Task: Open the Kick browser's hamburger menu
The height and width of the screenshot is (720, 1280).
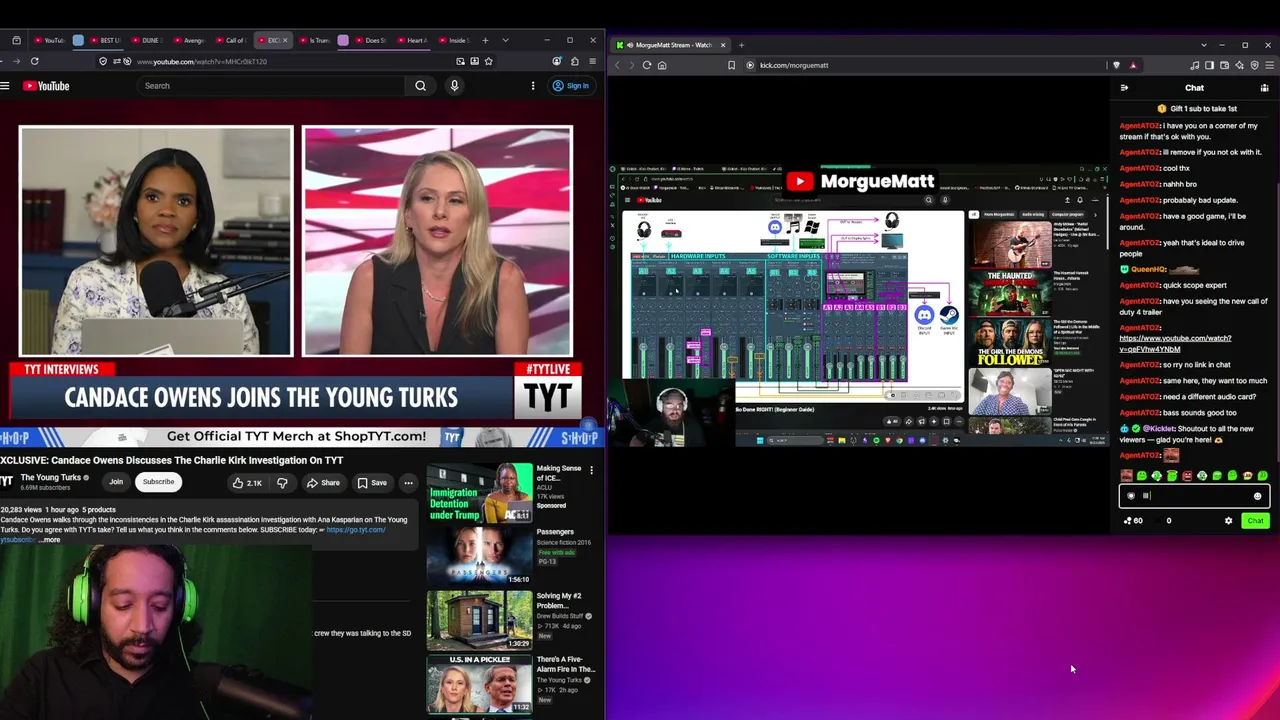Action: (1268, 65)
